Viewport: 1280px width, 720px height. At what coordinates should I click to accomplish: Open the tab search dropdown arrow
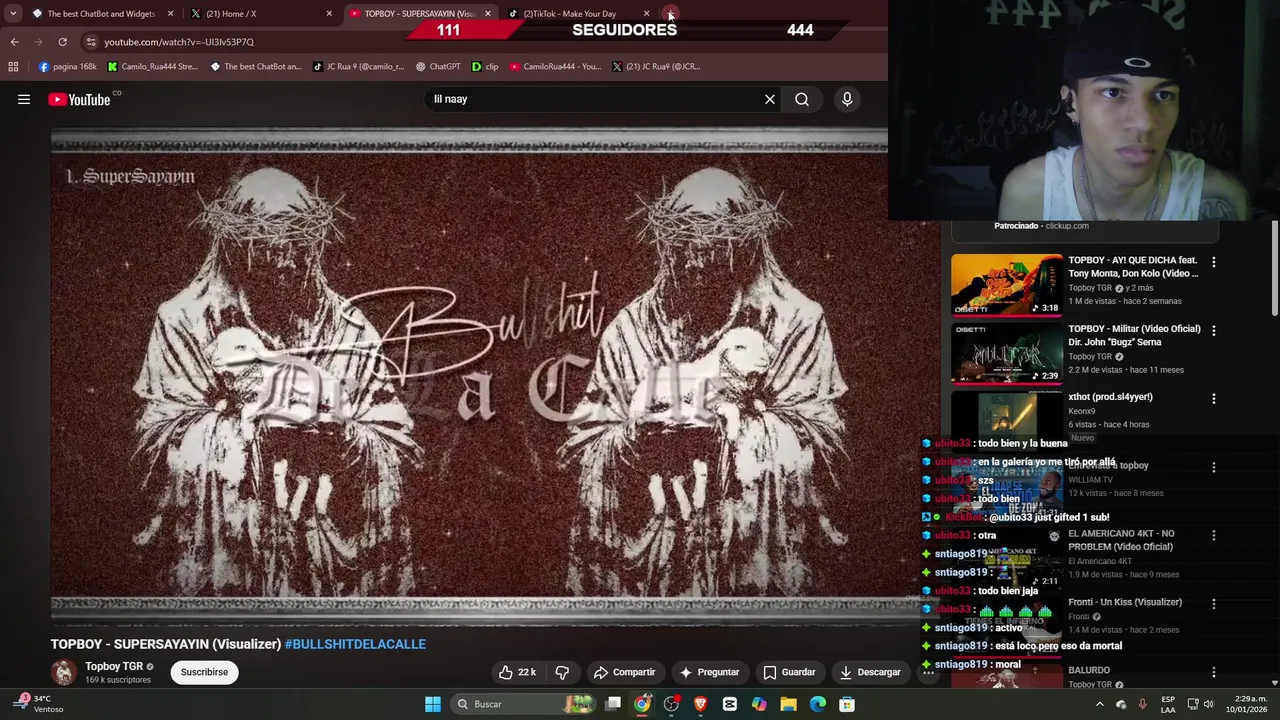[x=13, y=14]
